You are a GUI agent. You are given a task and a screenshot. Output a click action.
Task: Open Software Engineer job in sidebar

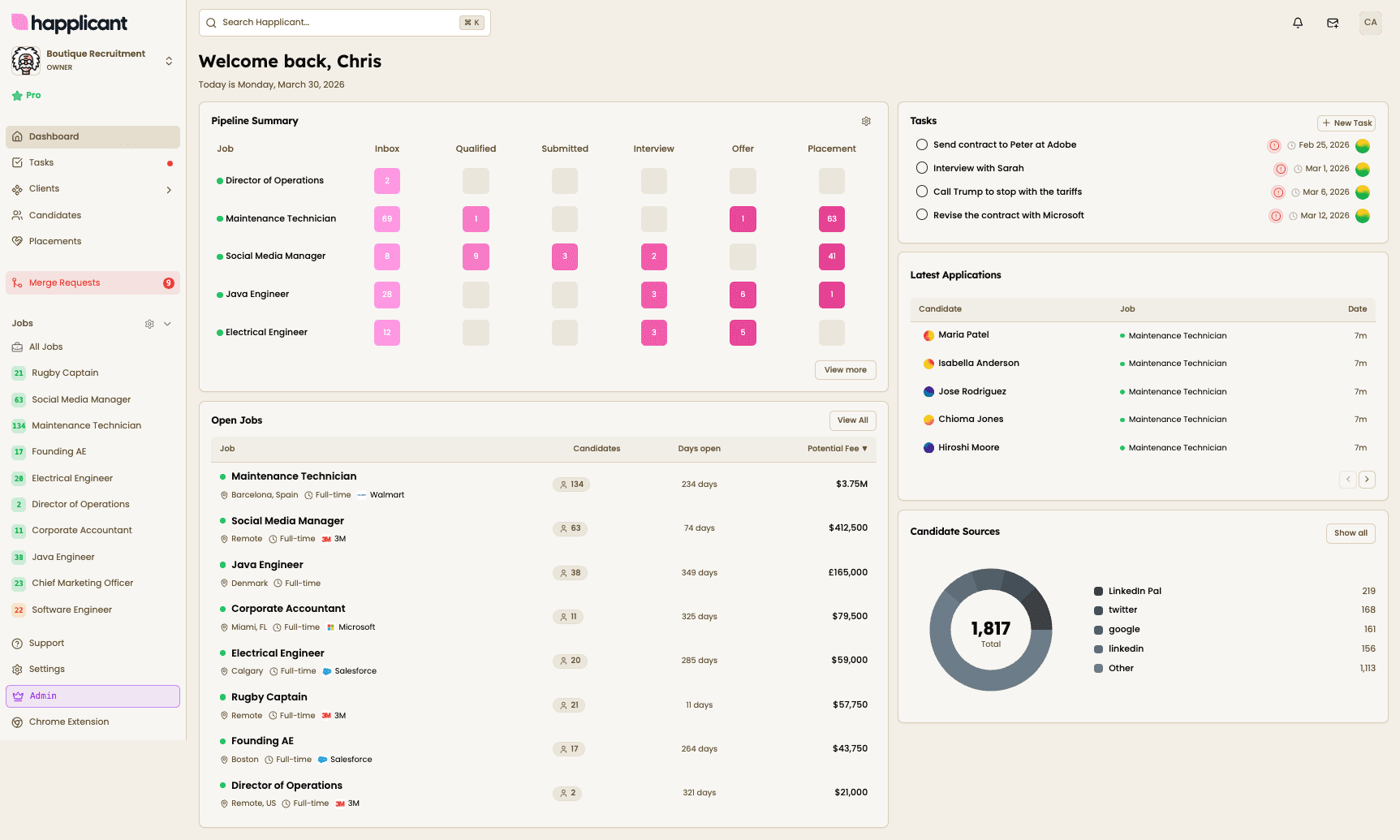pos(93,610)
